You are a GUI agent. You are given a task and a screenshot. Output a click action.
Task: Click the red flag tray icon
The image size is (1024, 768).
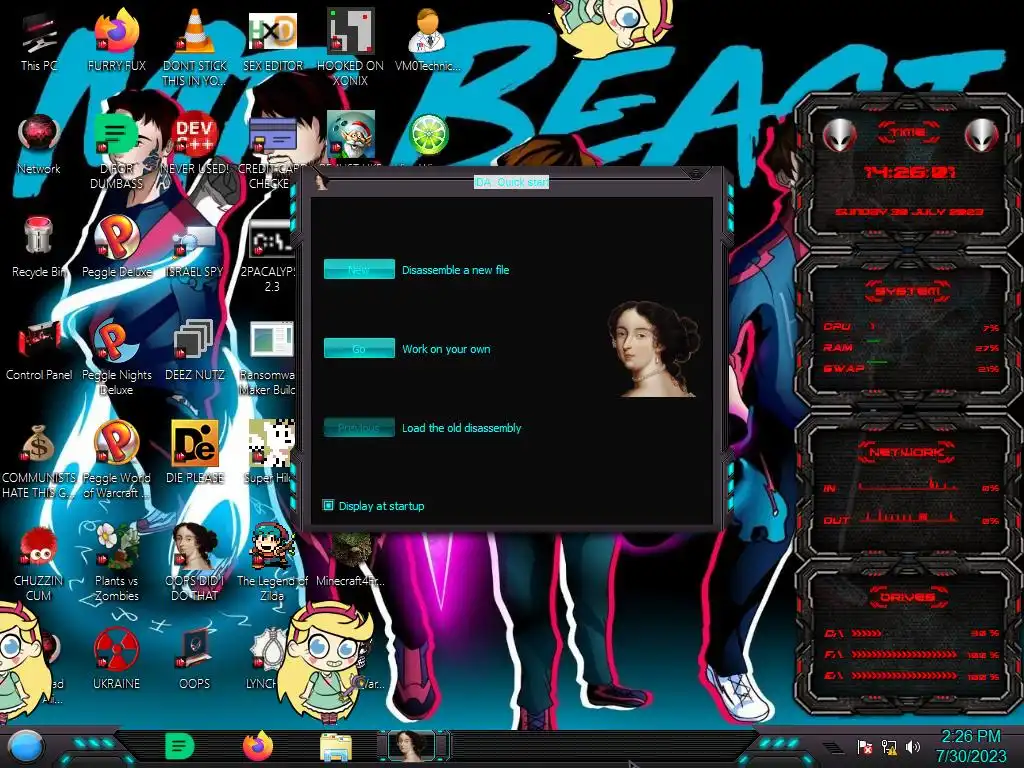(x=865, y=747)
